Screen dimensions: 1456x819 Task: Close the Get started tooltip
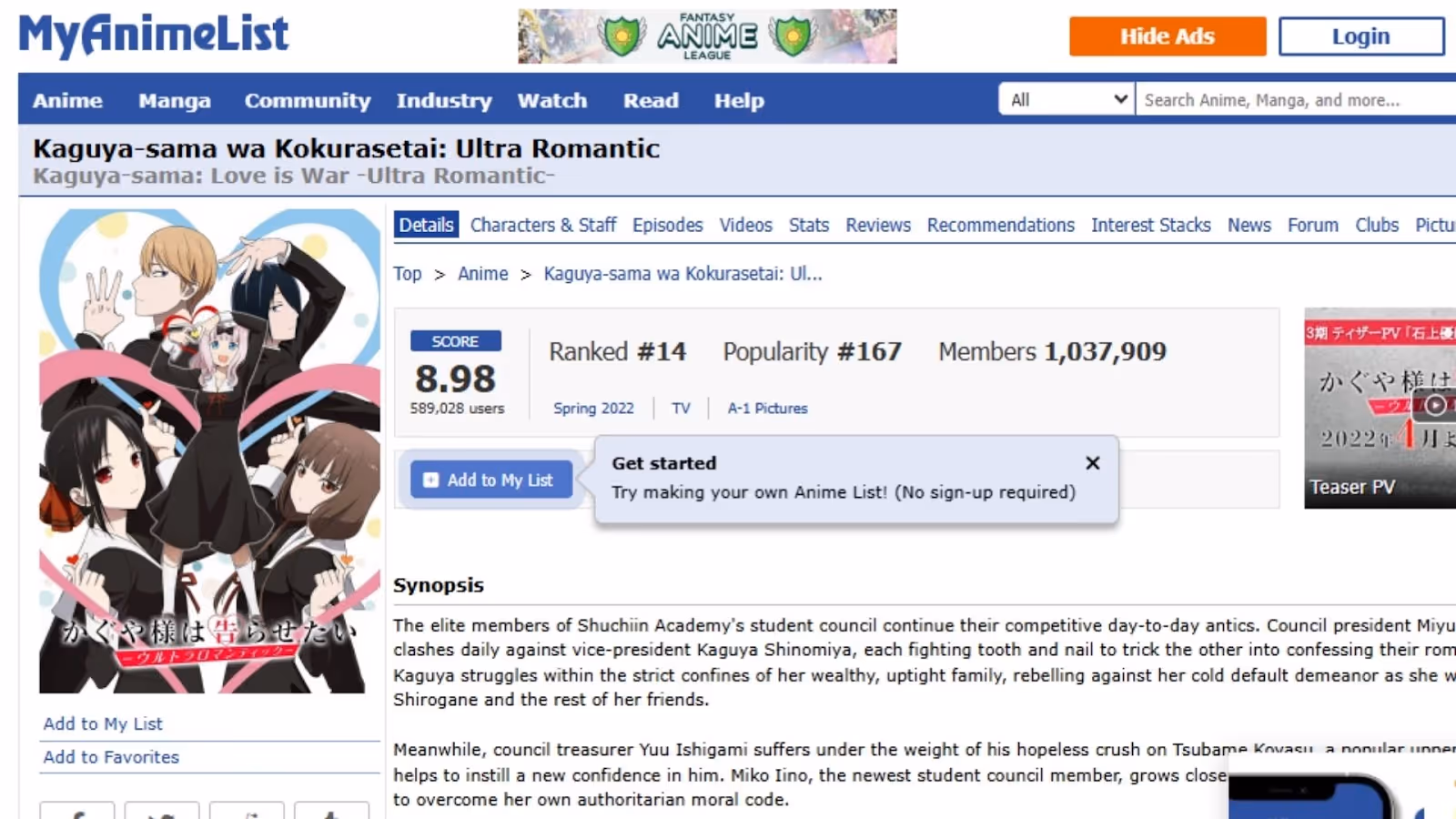[1093, 463]
